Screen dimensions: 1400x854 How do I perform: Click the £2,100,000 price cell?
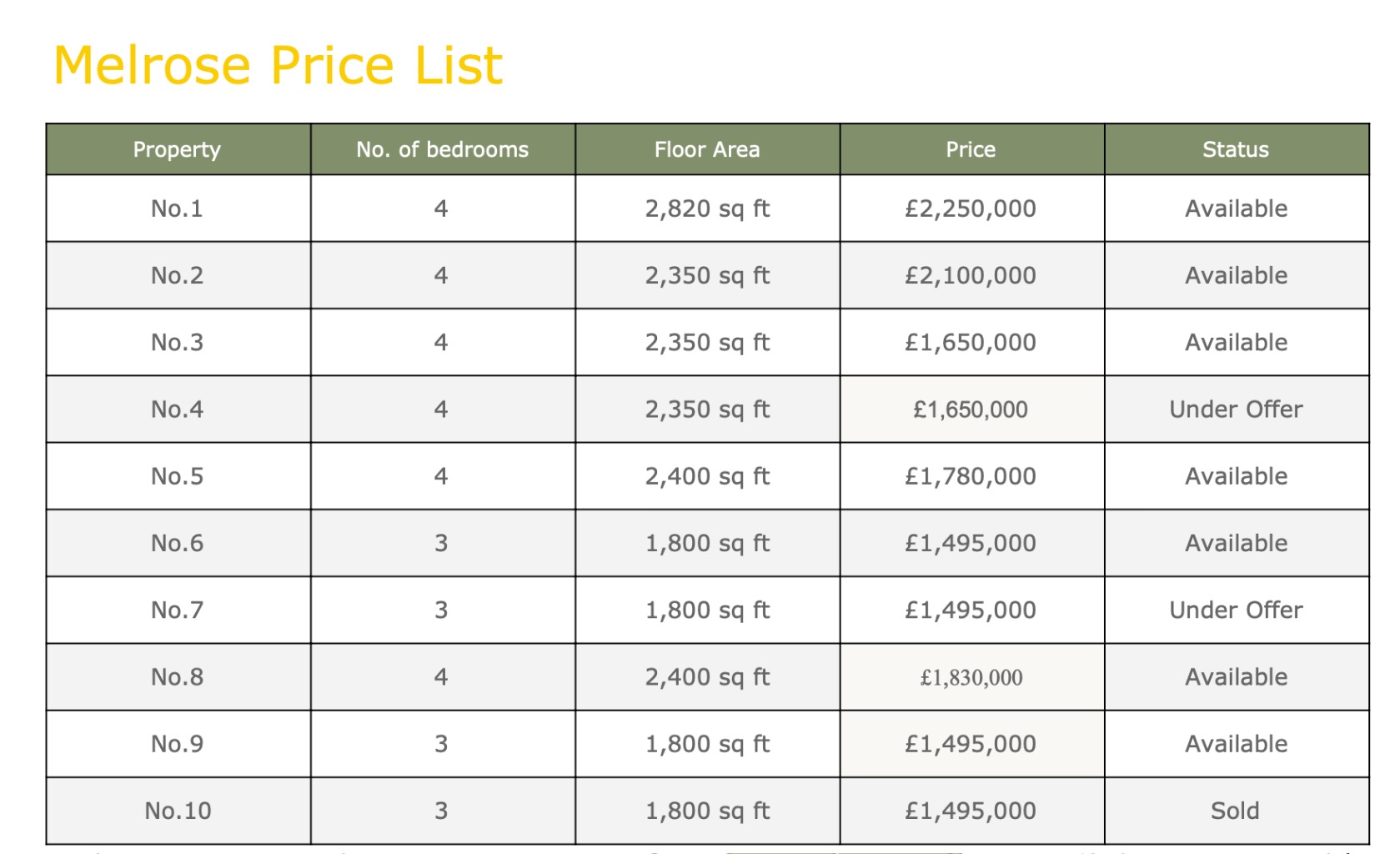[971, 275]
